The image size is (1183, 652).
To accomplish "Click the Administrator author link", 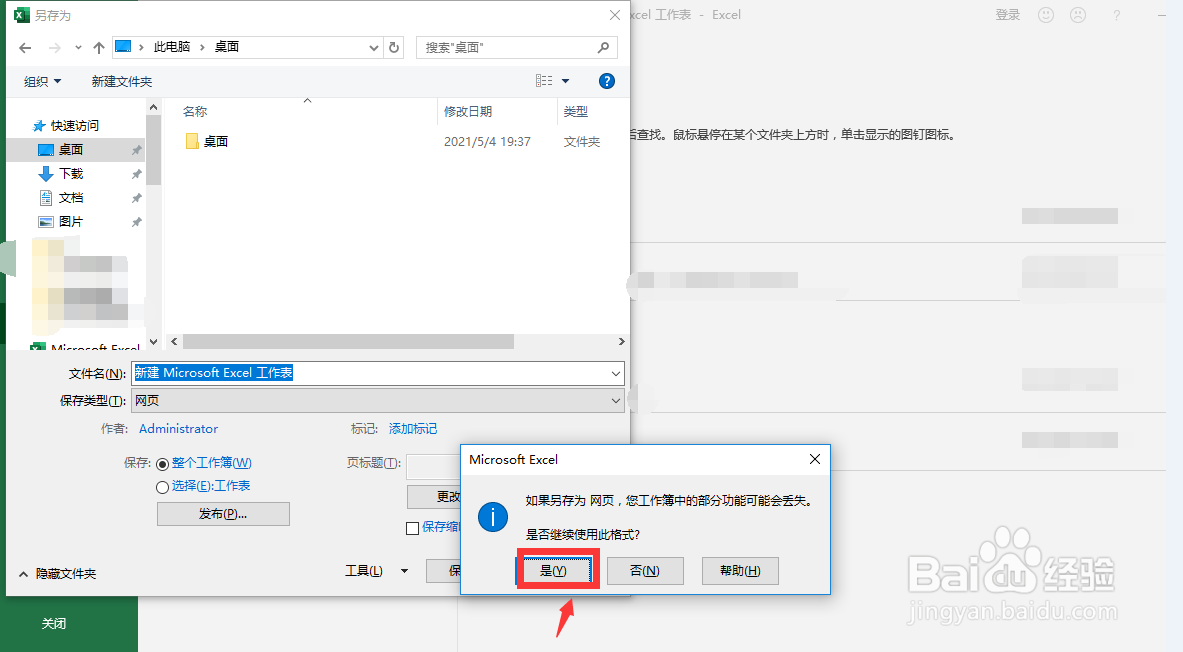I will [178, 429].
